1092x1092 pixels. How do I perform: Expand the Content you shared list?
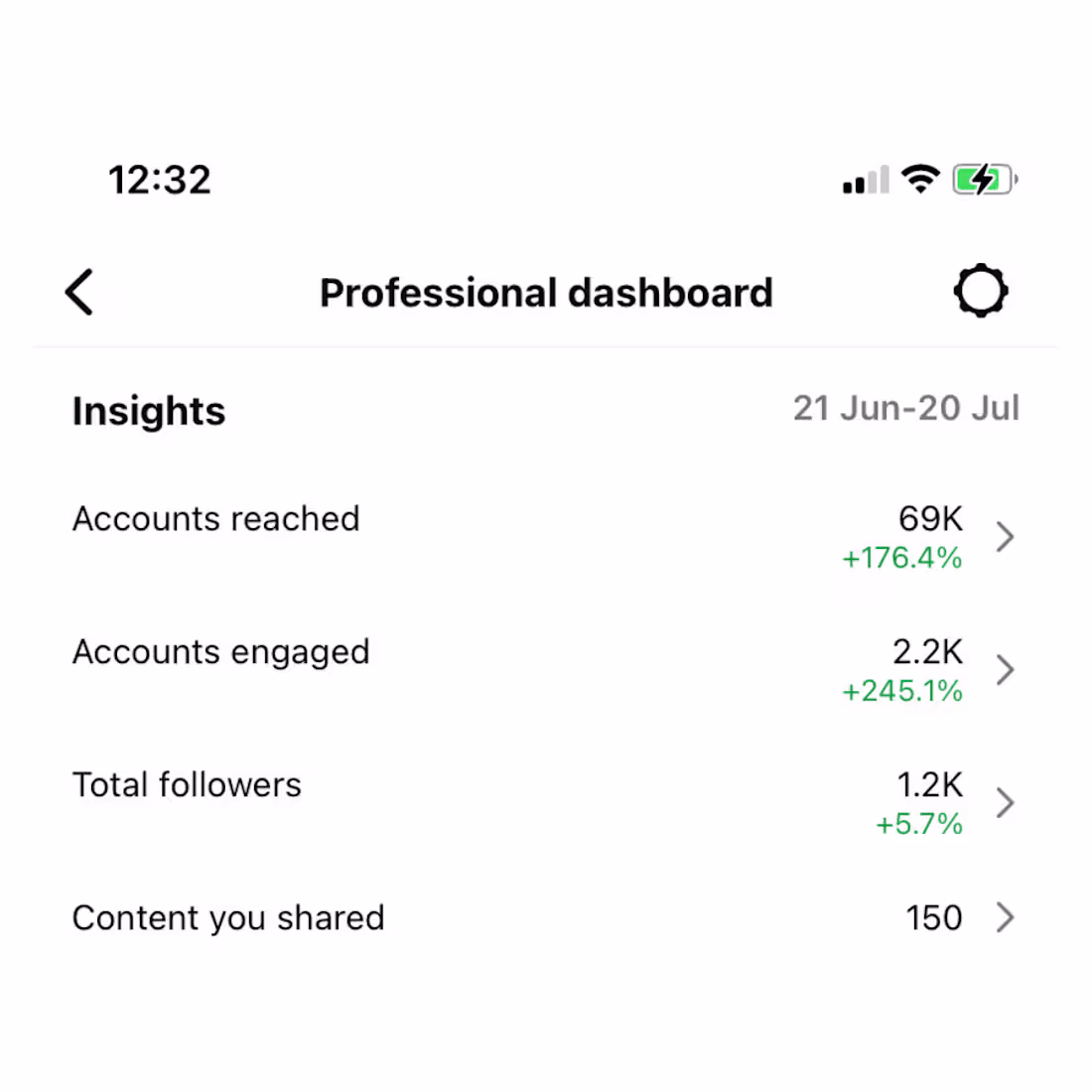[x=228, y=917]
